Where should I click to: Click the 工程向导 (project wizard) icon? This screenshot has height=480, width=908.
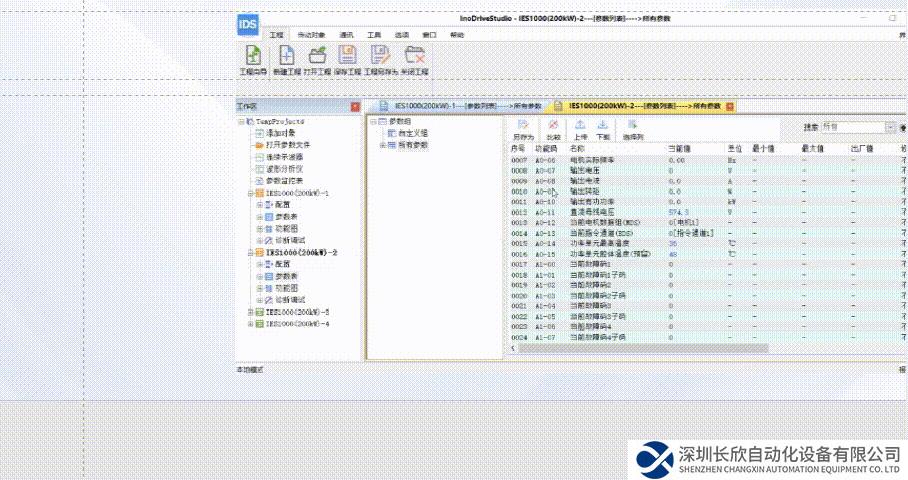(x=253, y=59)
